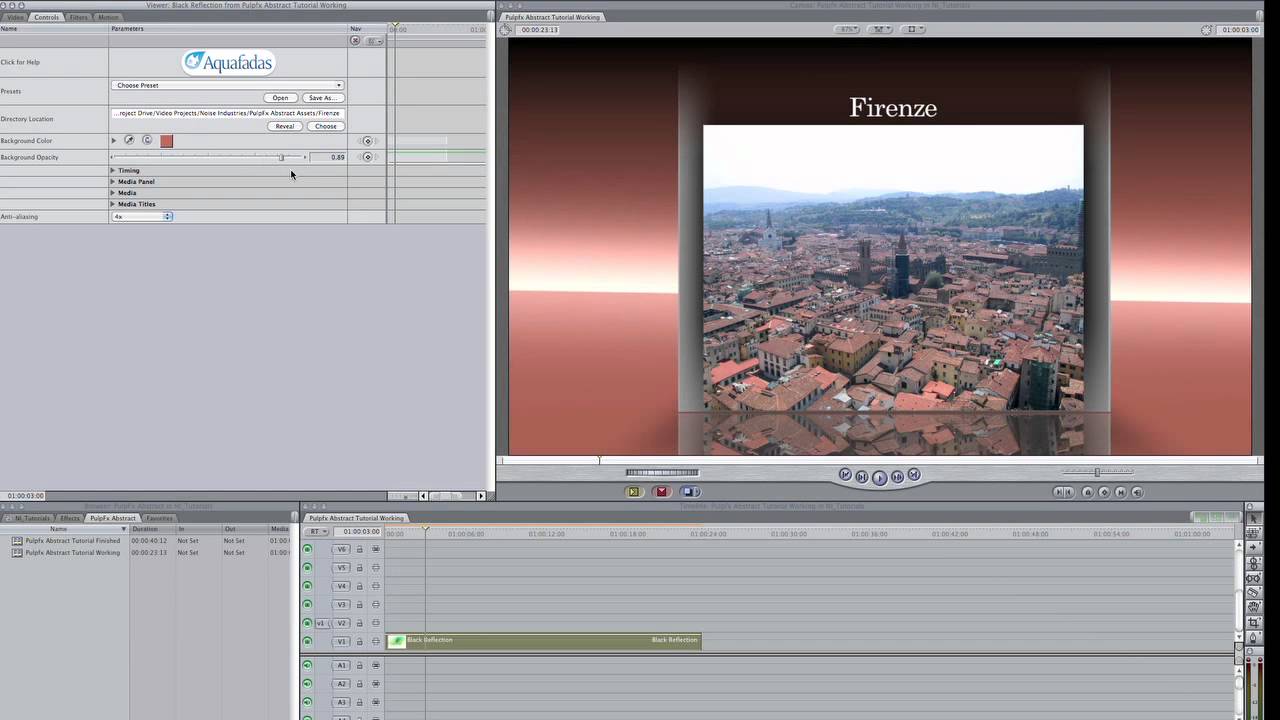The image size is (1280, 720).
Task: Pick background color with the eyedropper
Action: pos(129,140)
